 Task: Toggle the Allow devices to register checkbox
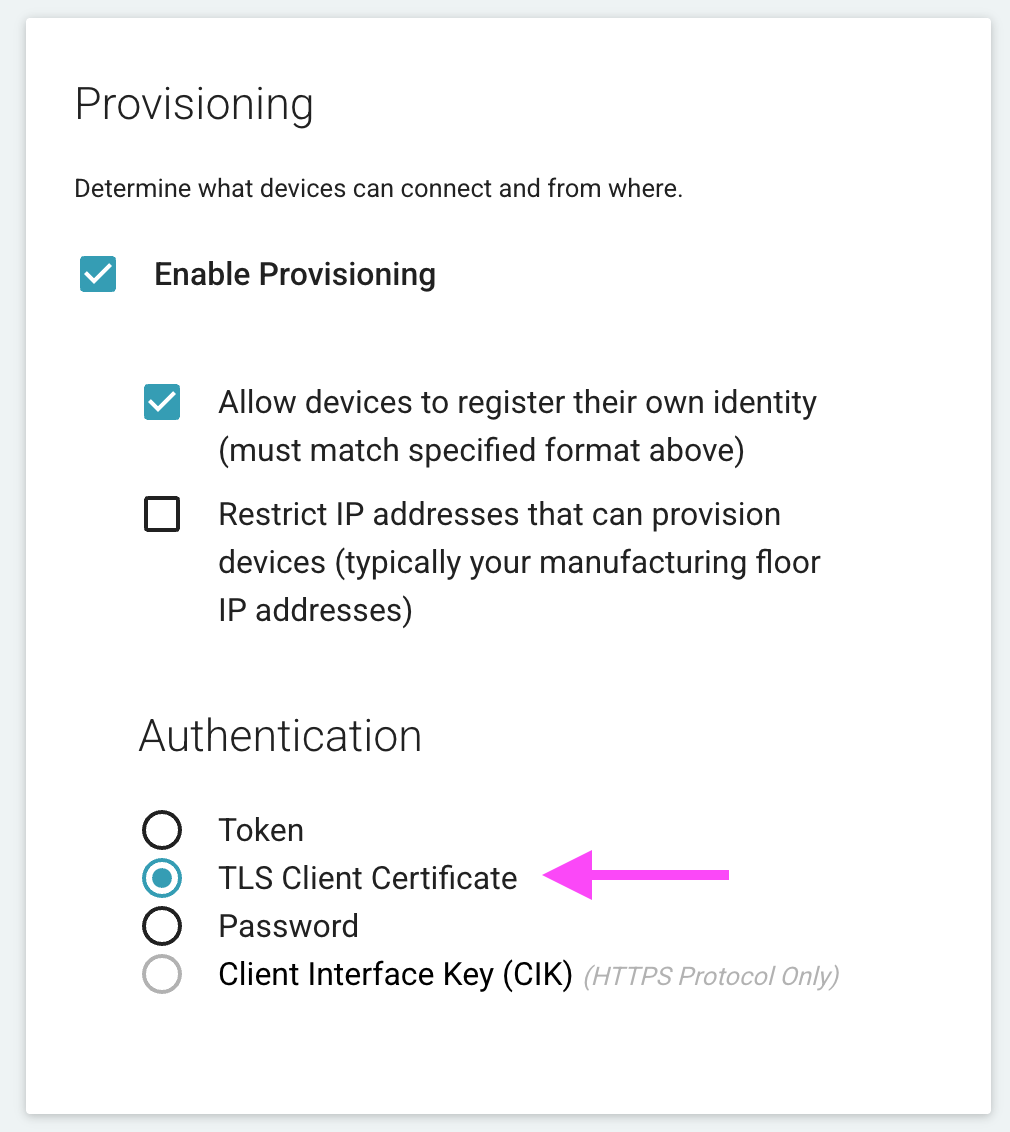162,402
